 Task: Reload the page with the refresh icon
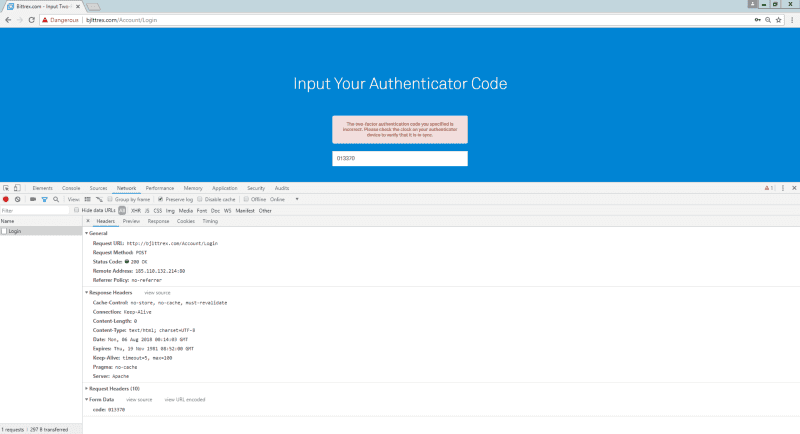tap(32, 20)
